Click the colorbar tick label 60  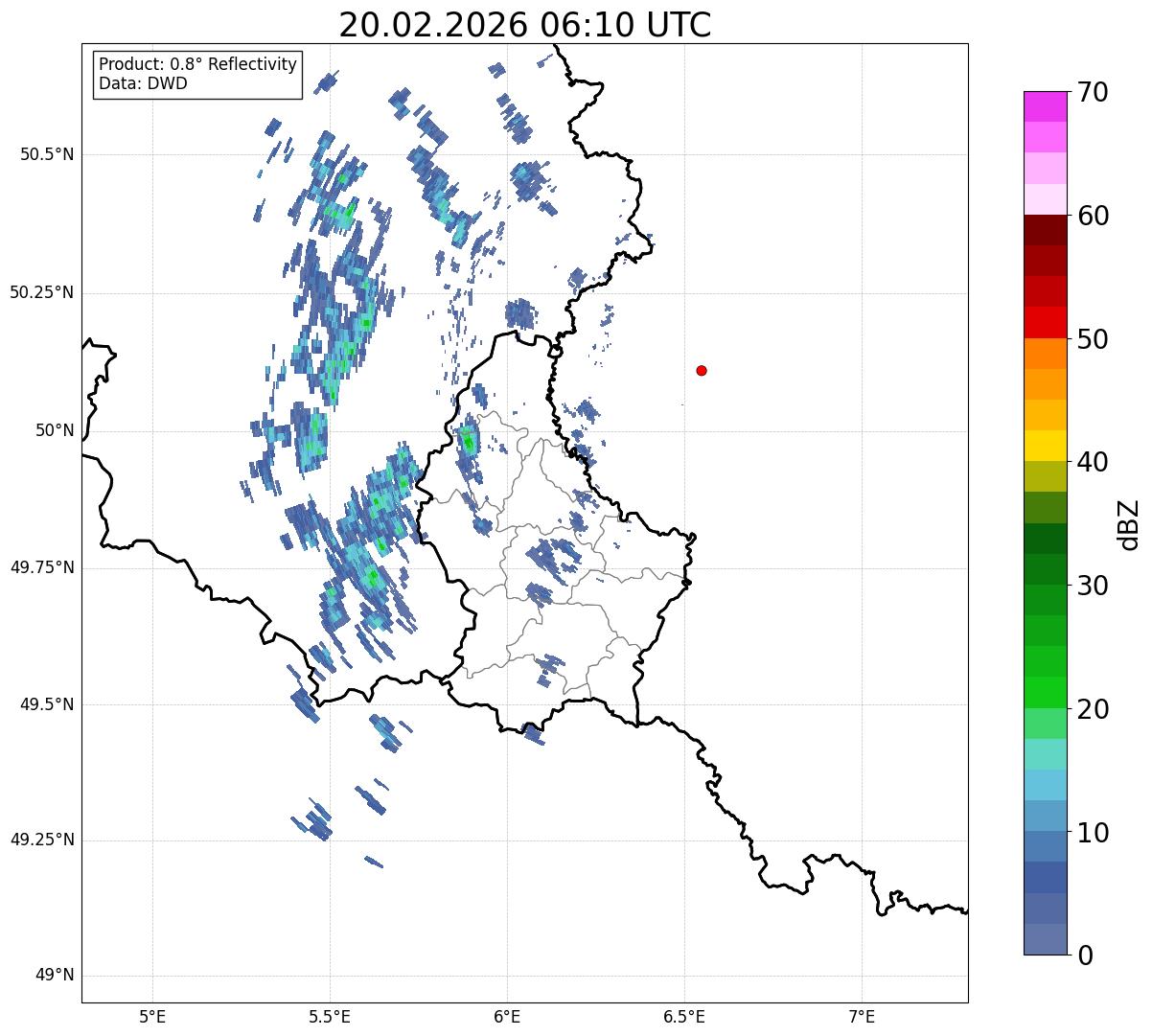click(1093, 216)
